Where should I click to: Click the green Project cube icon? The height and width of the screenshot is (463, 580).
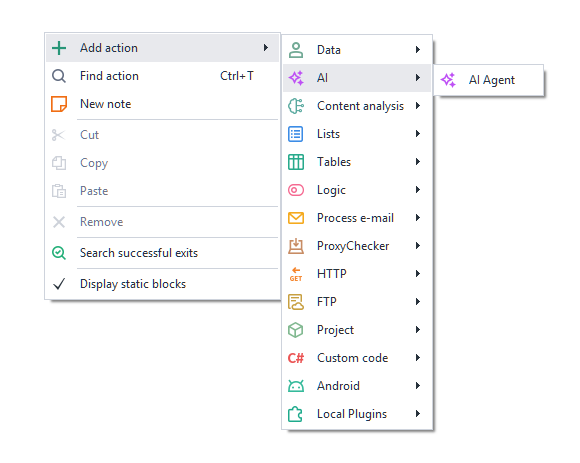click(296, 330)
